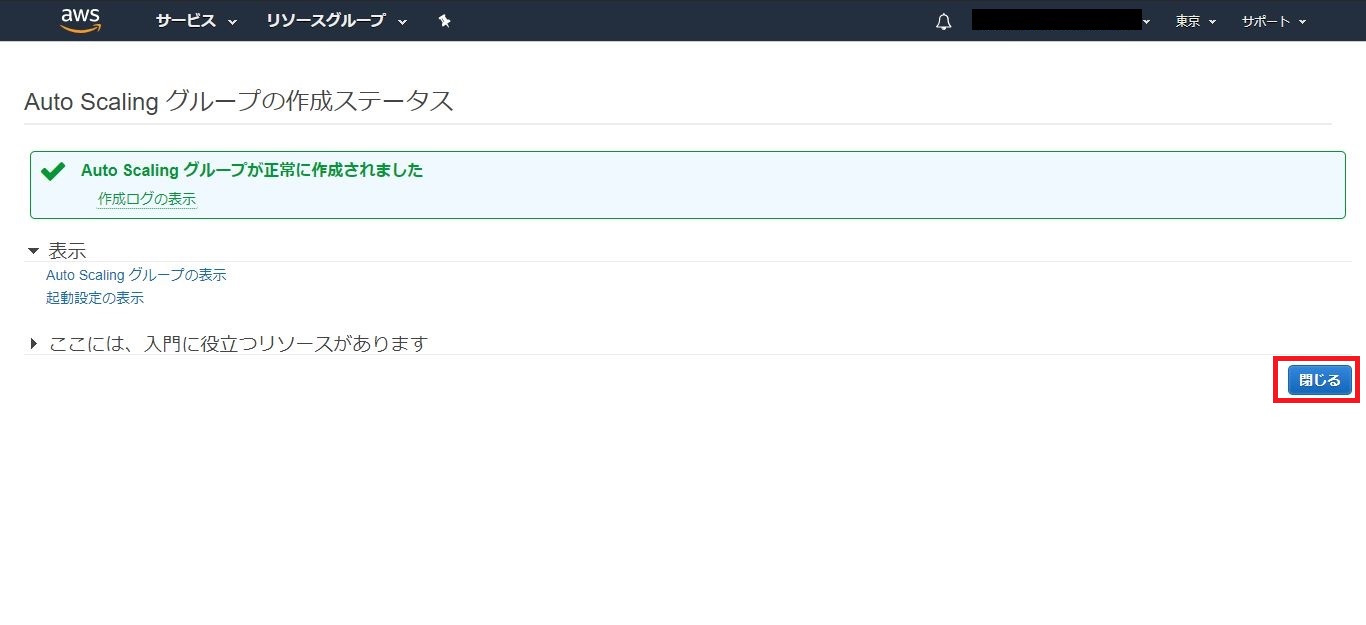Open the リソースグループ menu
Image resolution: width=1366 pixels, height=625 pixels.
tap(326, 21)
